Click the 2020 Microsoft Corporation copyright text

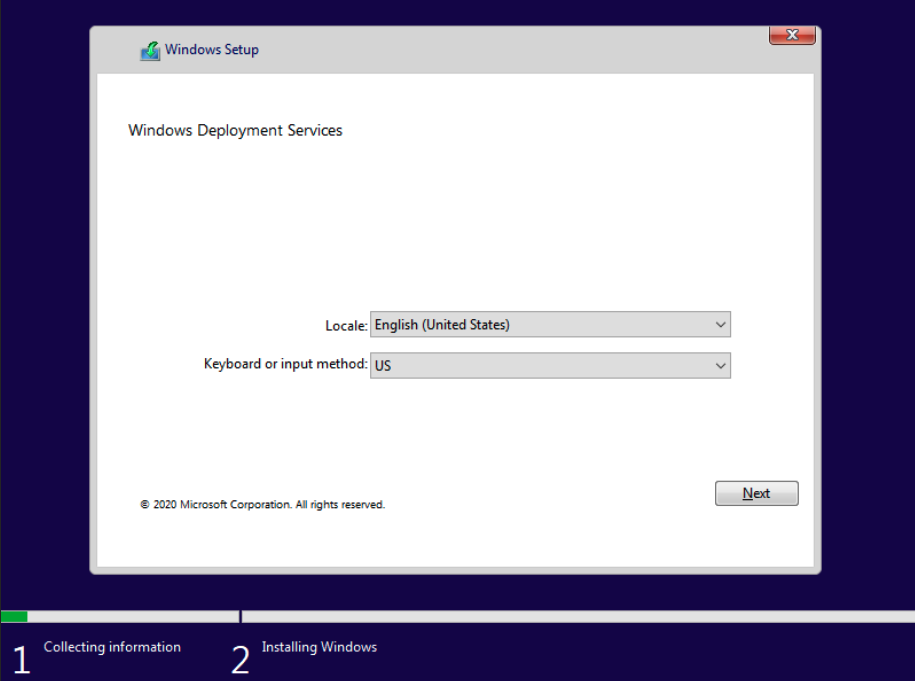(263, 504)
